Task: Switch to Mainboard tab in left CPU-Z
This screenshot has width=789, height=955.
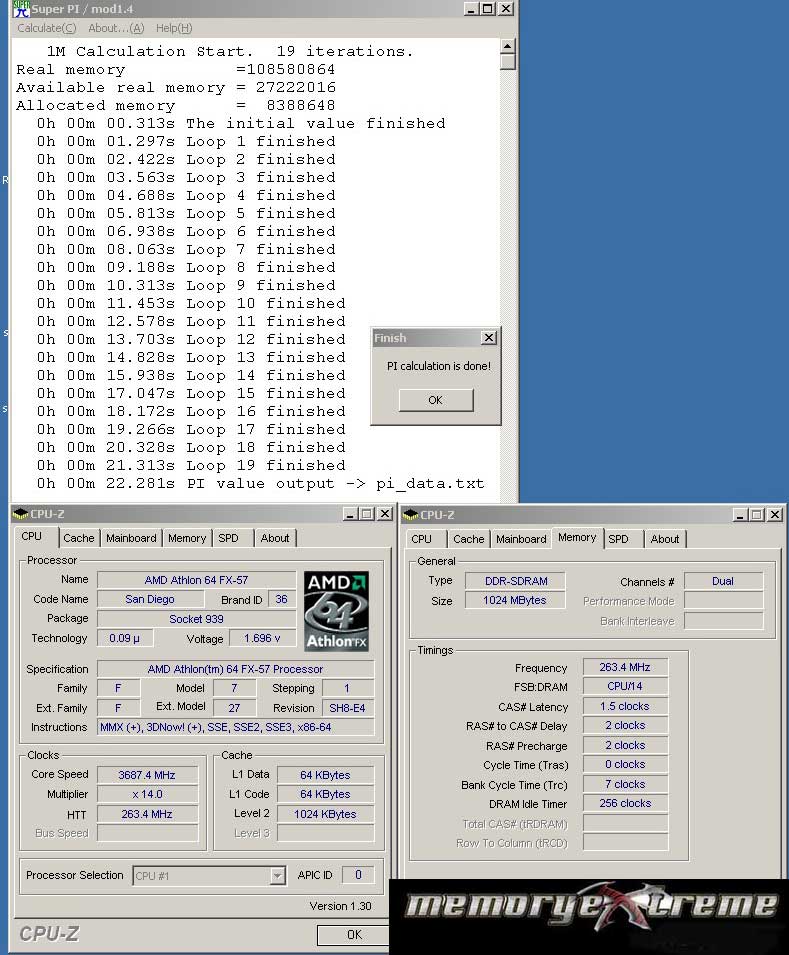Action: 131,538
